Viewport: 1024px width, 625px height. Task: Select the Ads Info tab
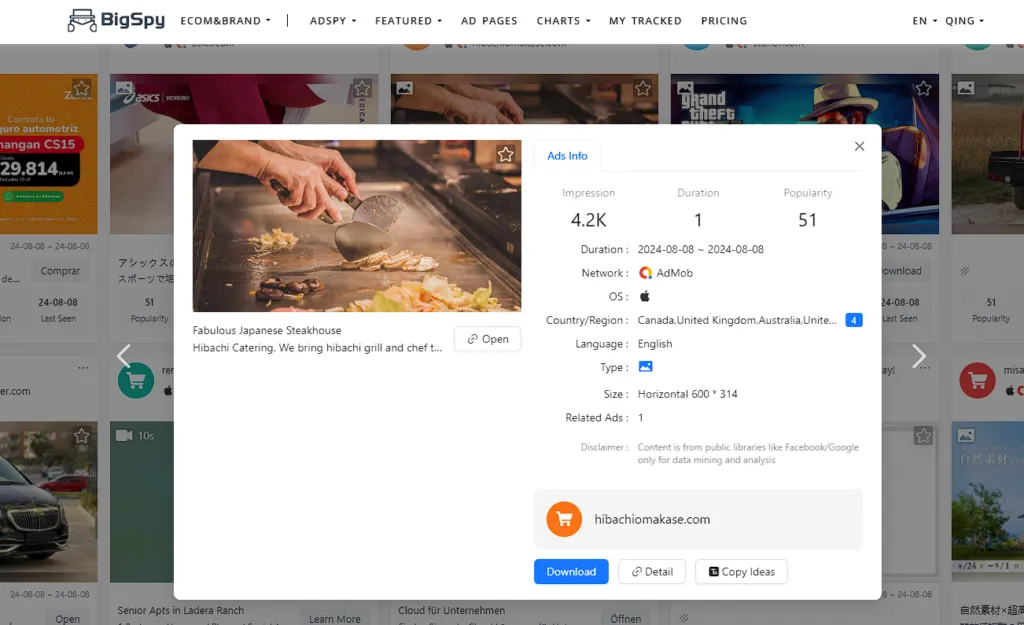point(567,156)
